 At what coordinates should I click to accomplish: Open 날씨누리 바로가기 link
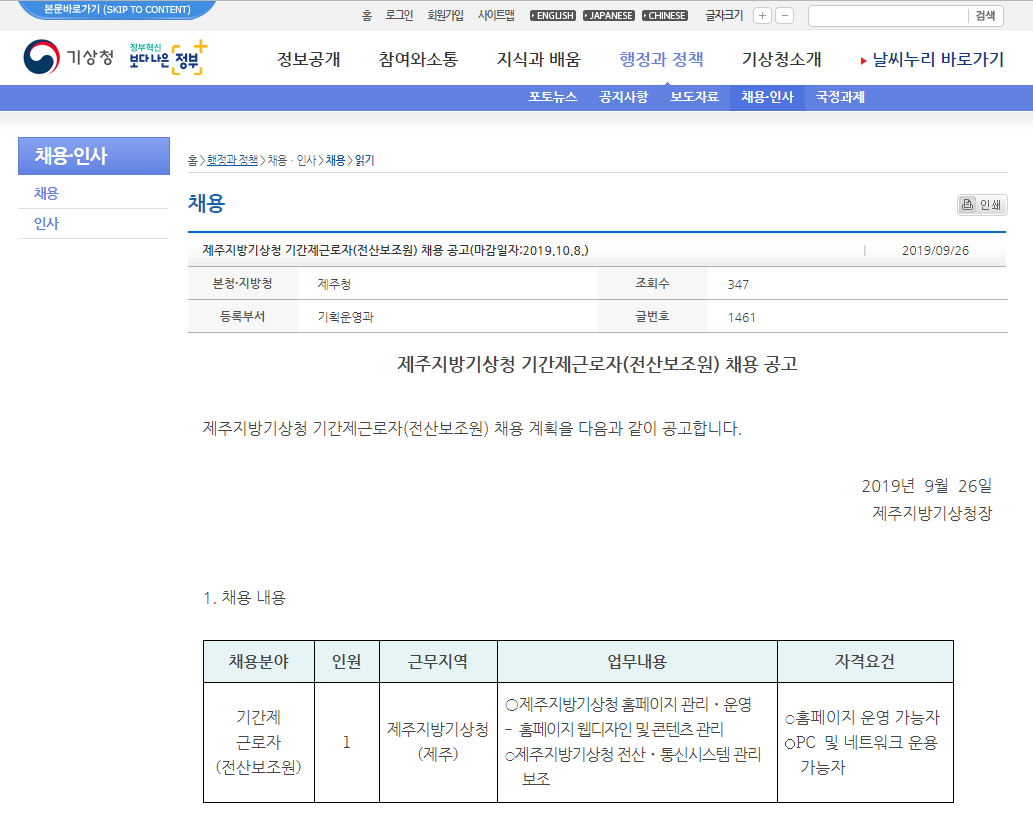point(932,60)
